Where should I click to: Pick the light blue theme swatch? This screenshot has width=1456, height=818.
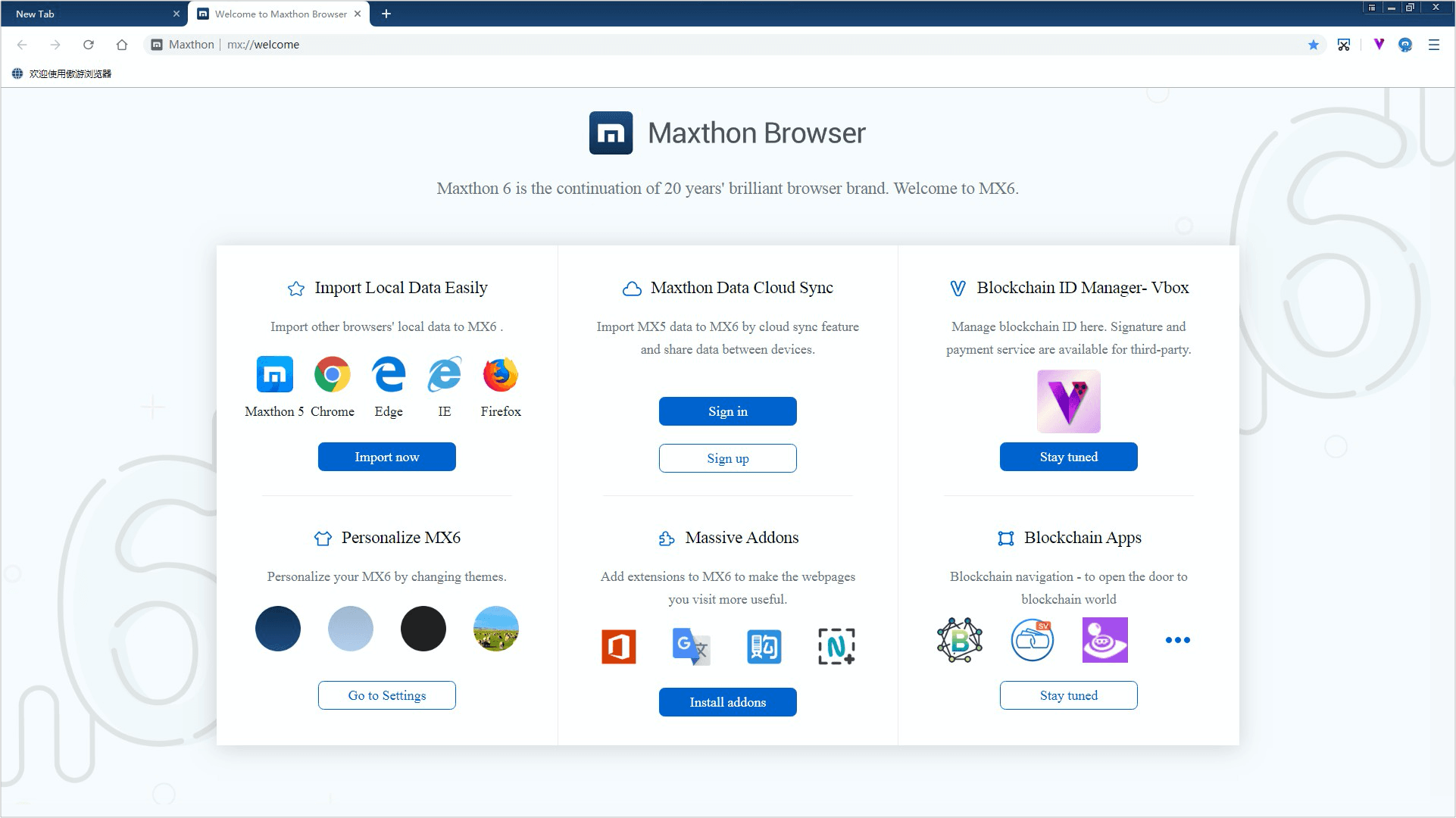tap(350, 629)
